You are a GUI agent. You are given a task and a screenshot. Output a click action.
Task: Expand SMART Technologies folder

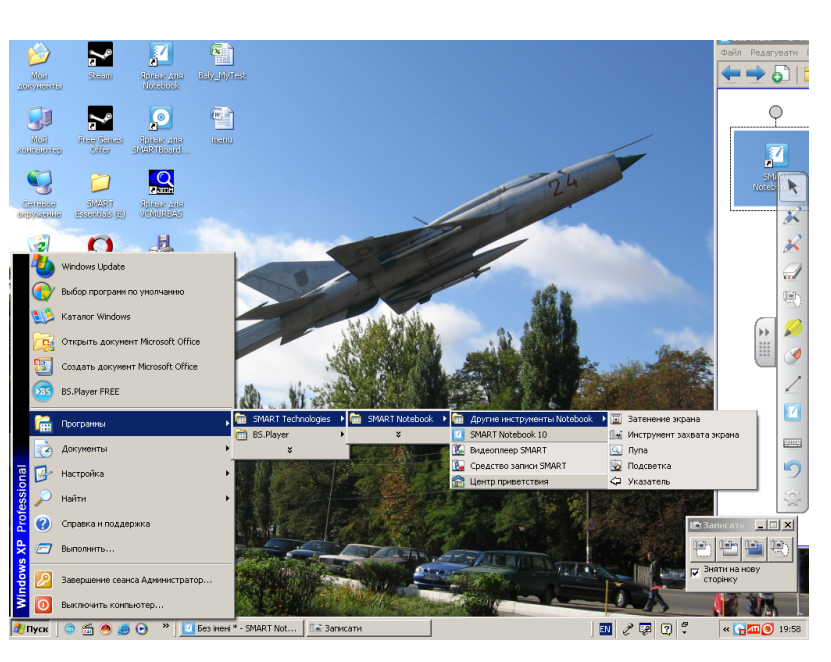point(290,419)
